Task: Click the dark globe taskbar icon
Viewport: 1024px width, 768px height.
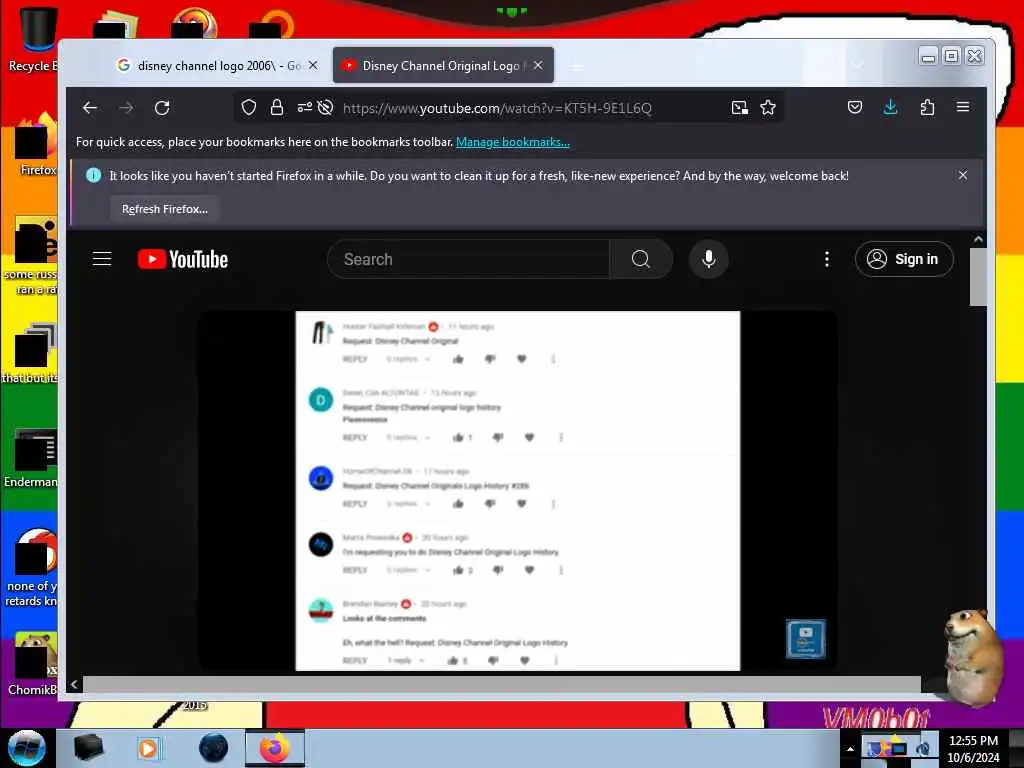Action: tap(214, 748)
